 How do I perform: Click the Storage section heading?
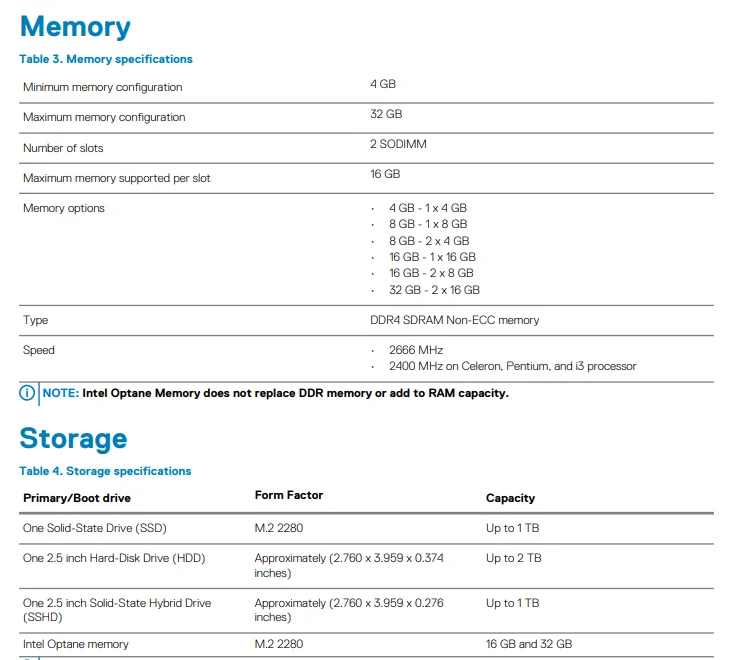[73, 438]
